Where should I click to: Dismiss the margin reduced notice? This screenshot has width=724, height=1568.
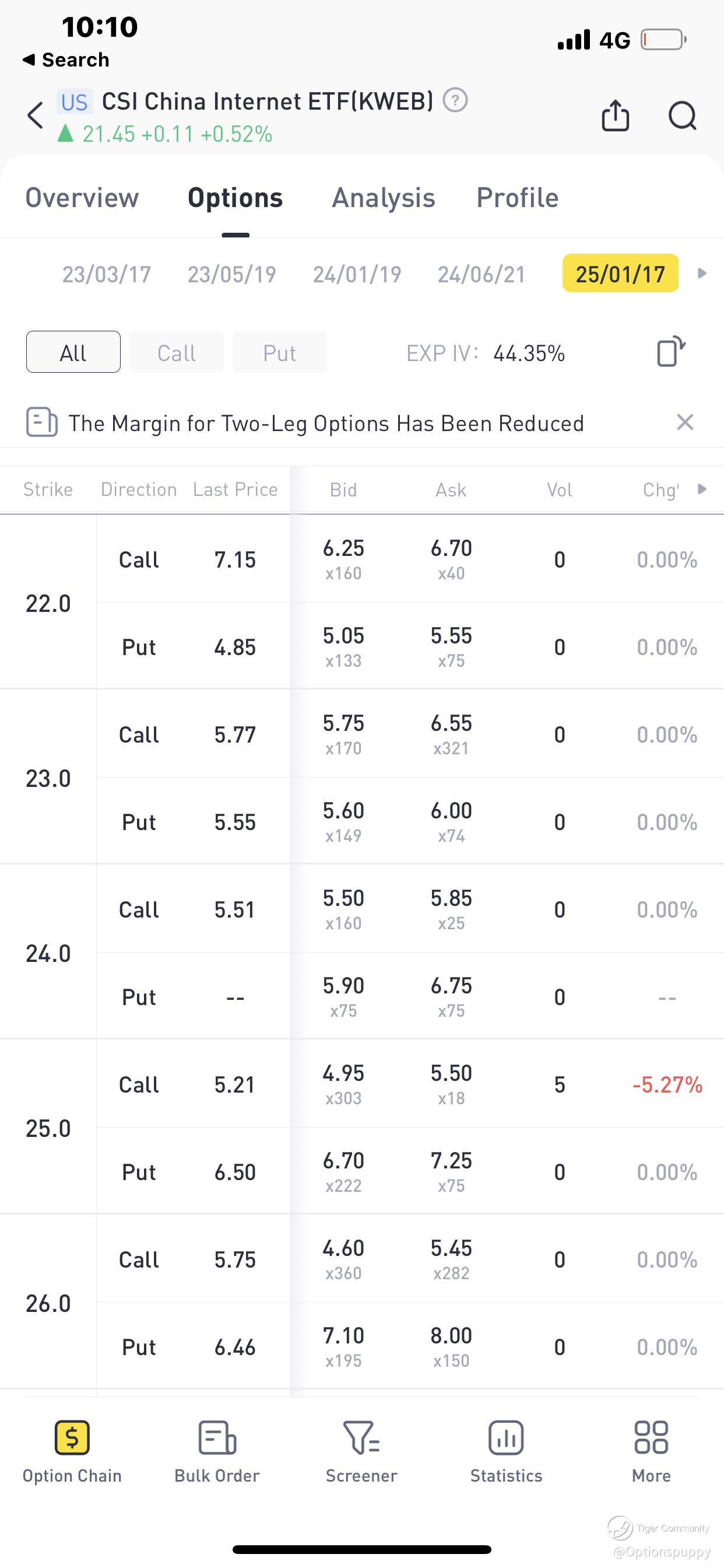click(x=684, y=422)
